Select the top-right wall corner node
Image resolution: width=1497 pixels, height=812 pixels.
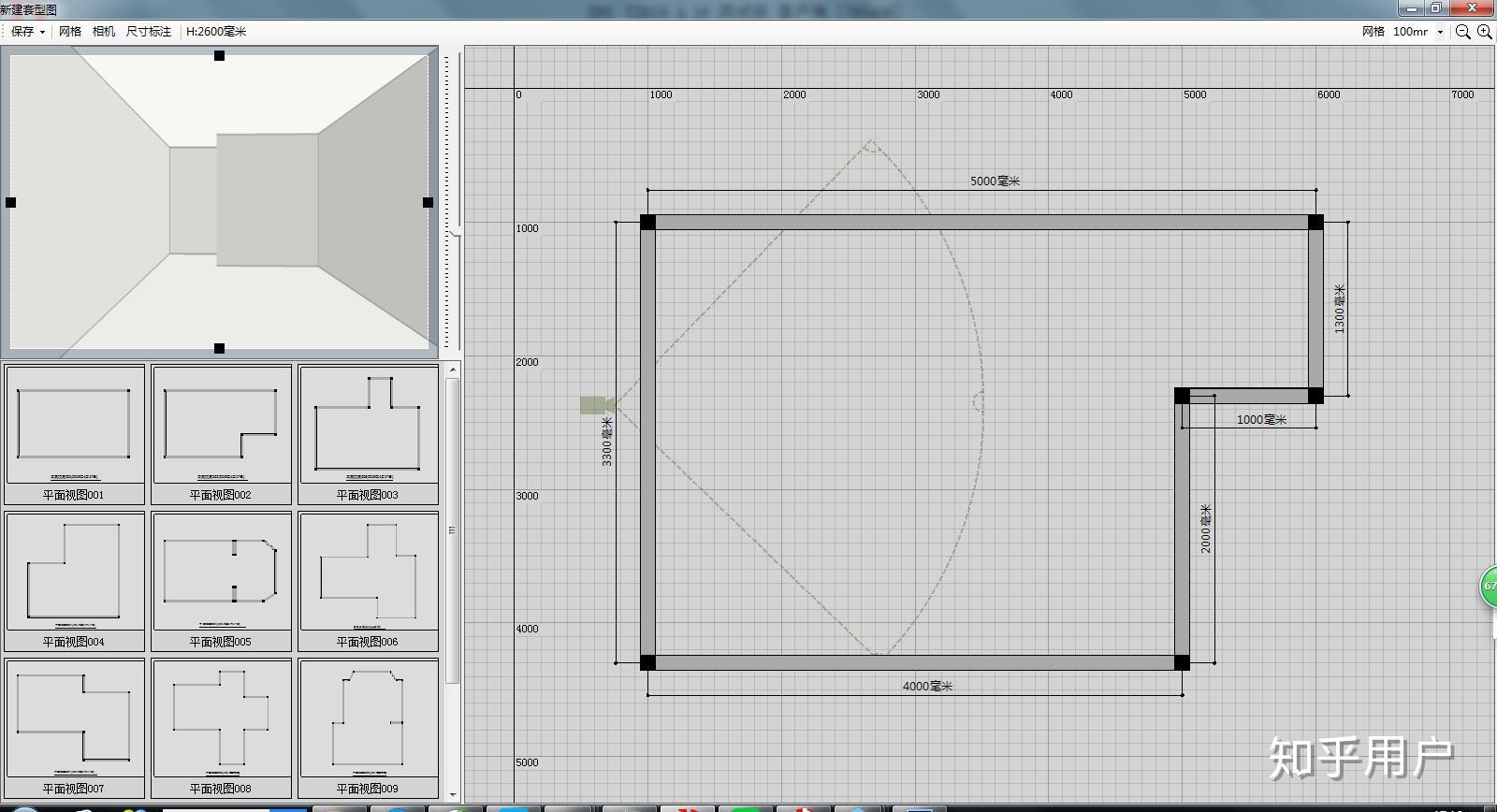click(x=1315, y=222)
